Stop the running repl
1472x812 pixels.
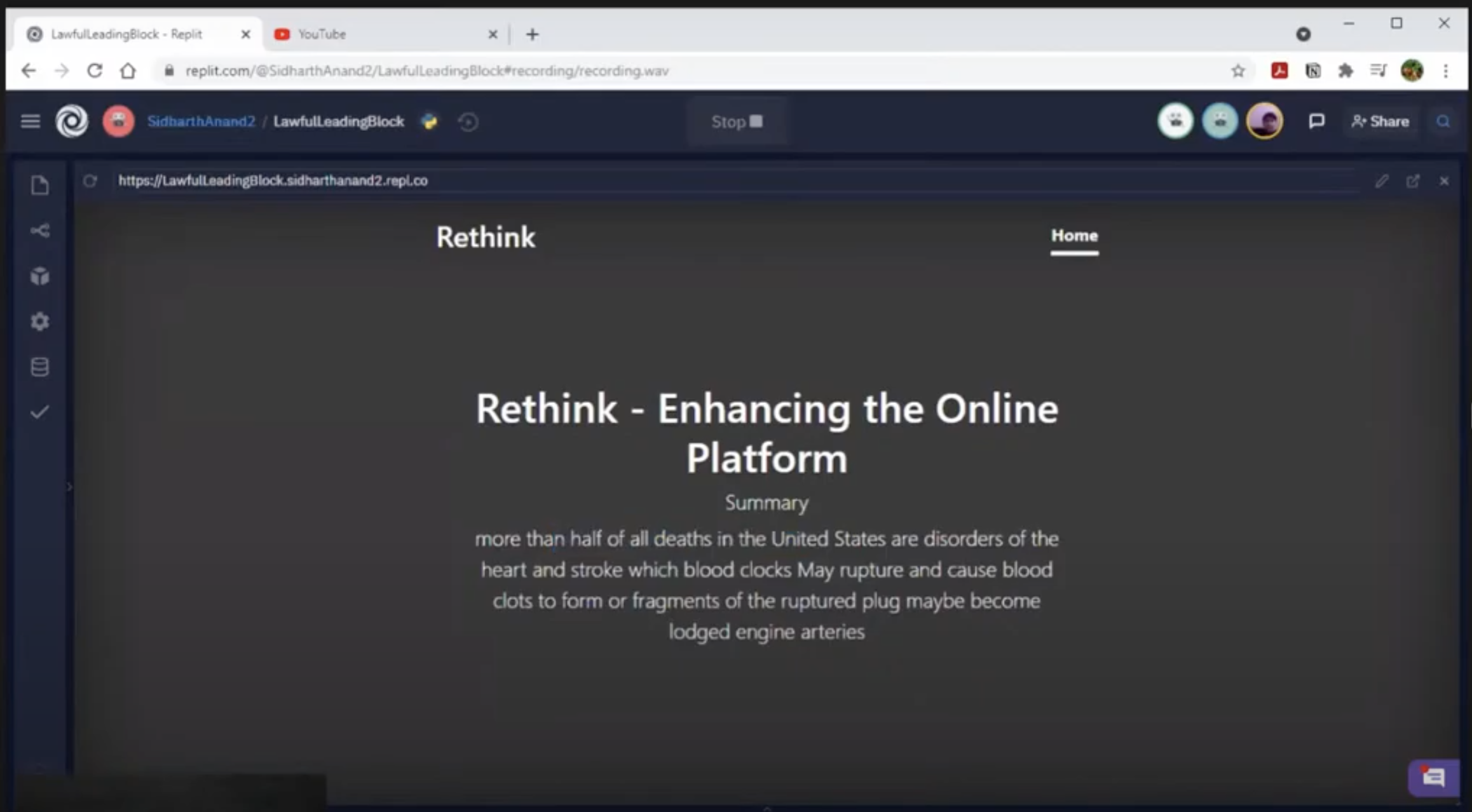click(737, 121)
